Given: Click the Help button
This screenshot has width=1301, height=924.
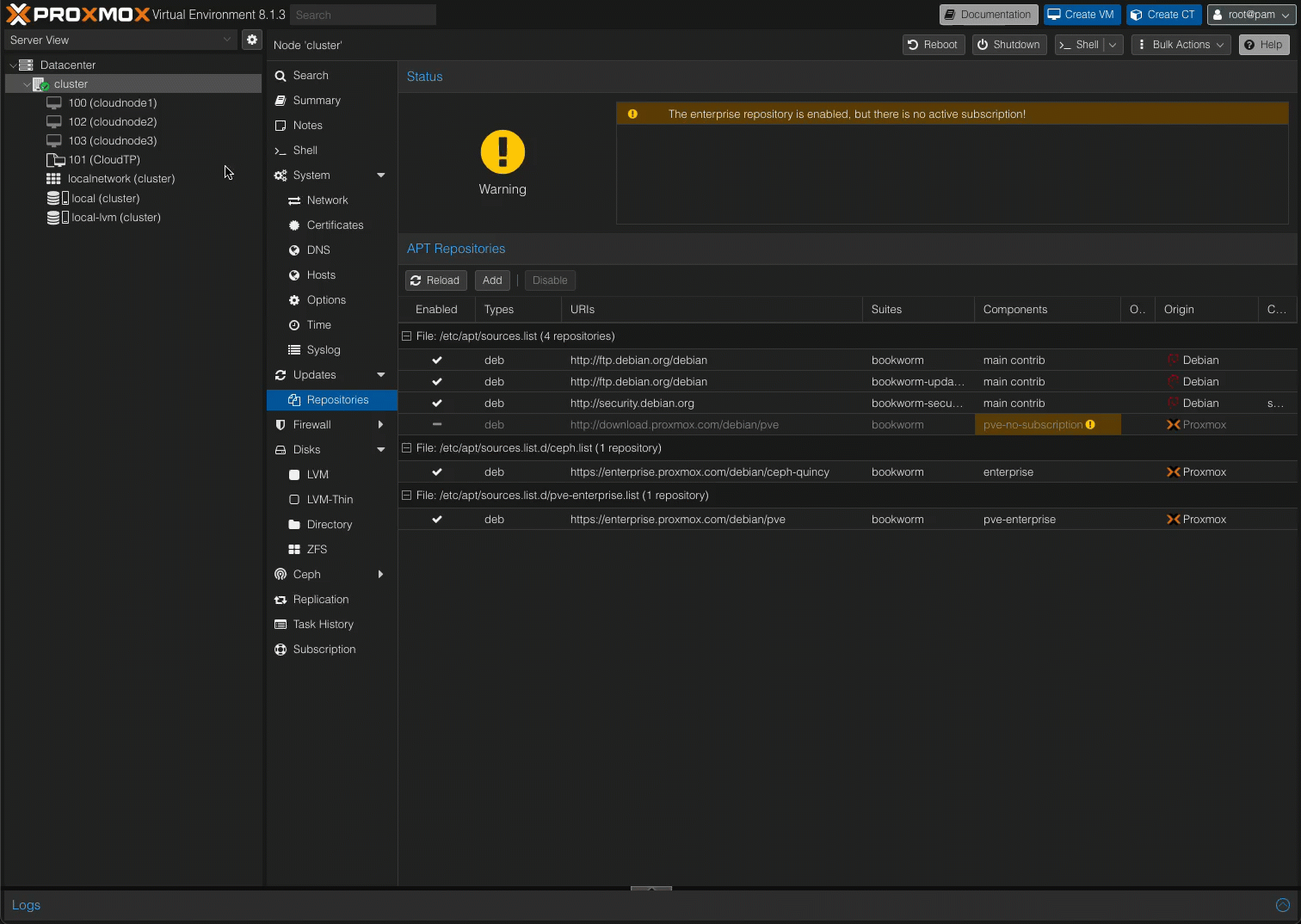Looking at the screenshot, I should click(1264, 45).
